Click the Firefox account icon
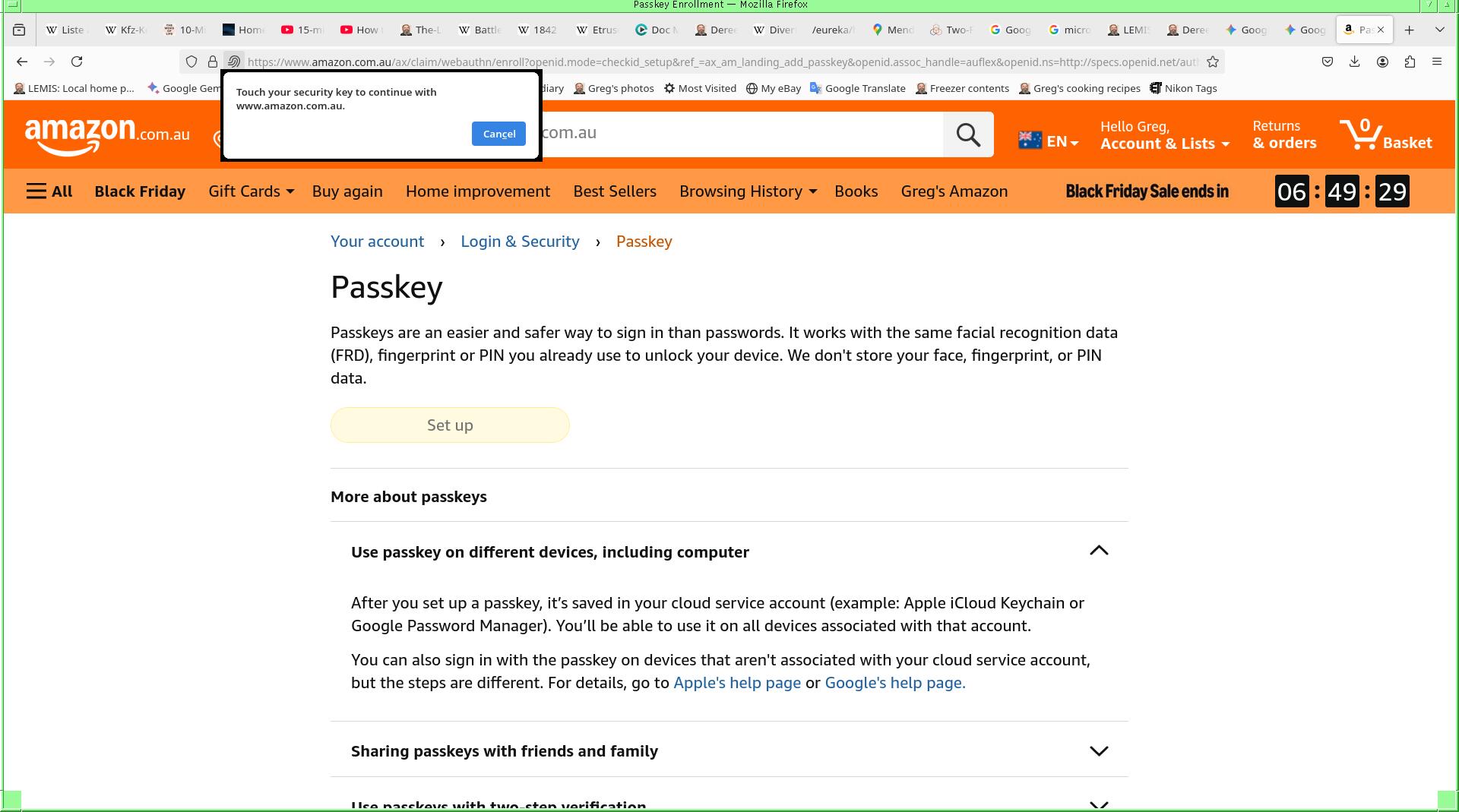Viewport: 1459px width, 812px height. [1382, 62]
